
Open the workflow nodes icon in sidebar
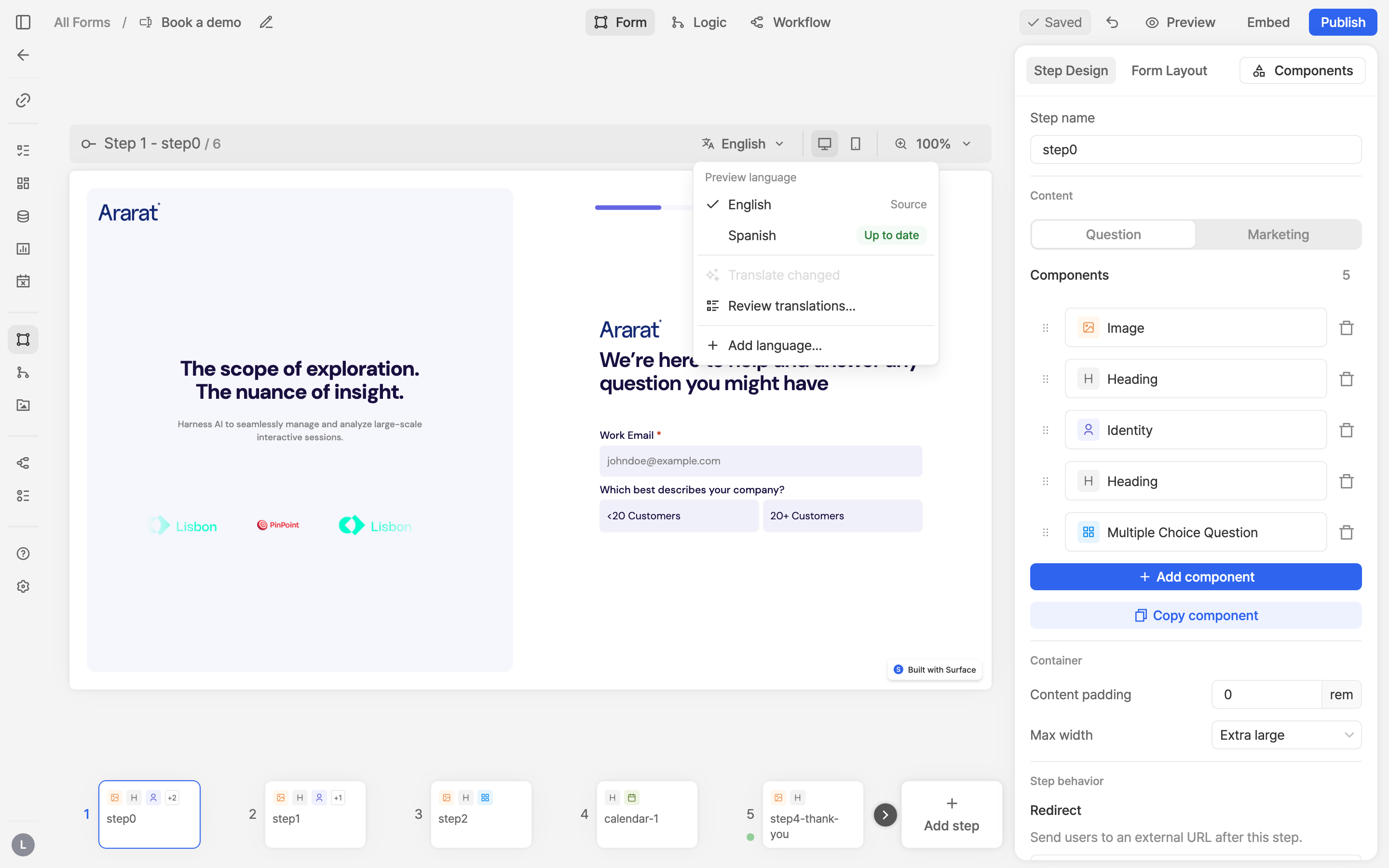[x=23, y=463]
